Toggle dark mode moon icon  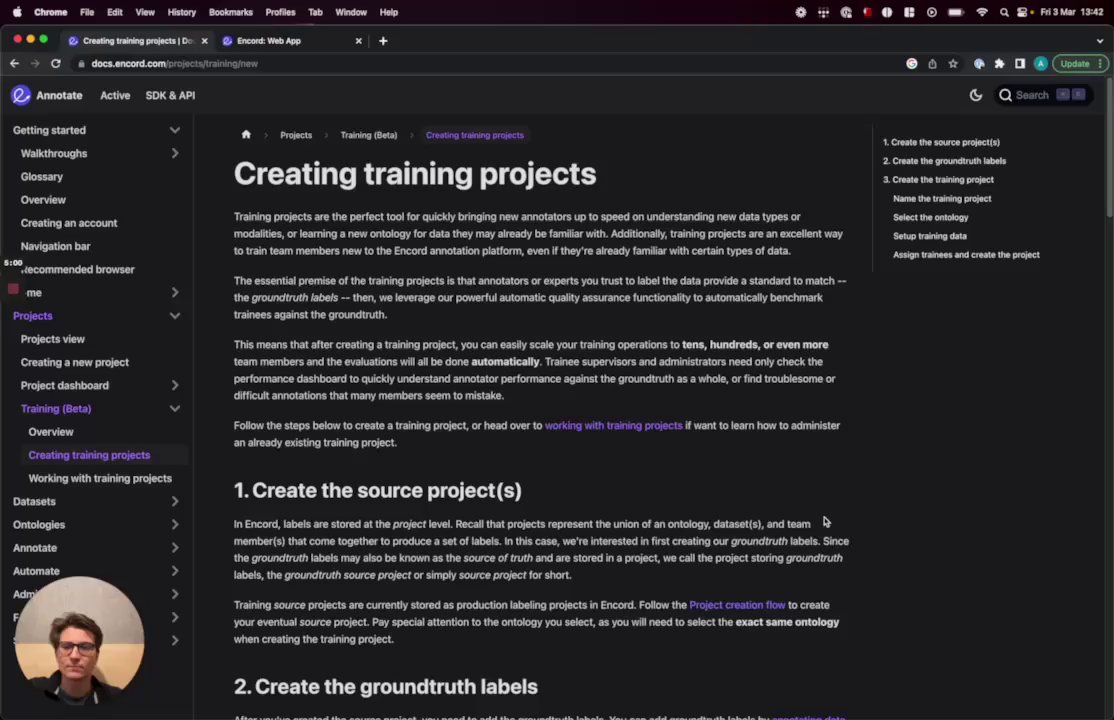click(975, 95)
